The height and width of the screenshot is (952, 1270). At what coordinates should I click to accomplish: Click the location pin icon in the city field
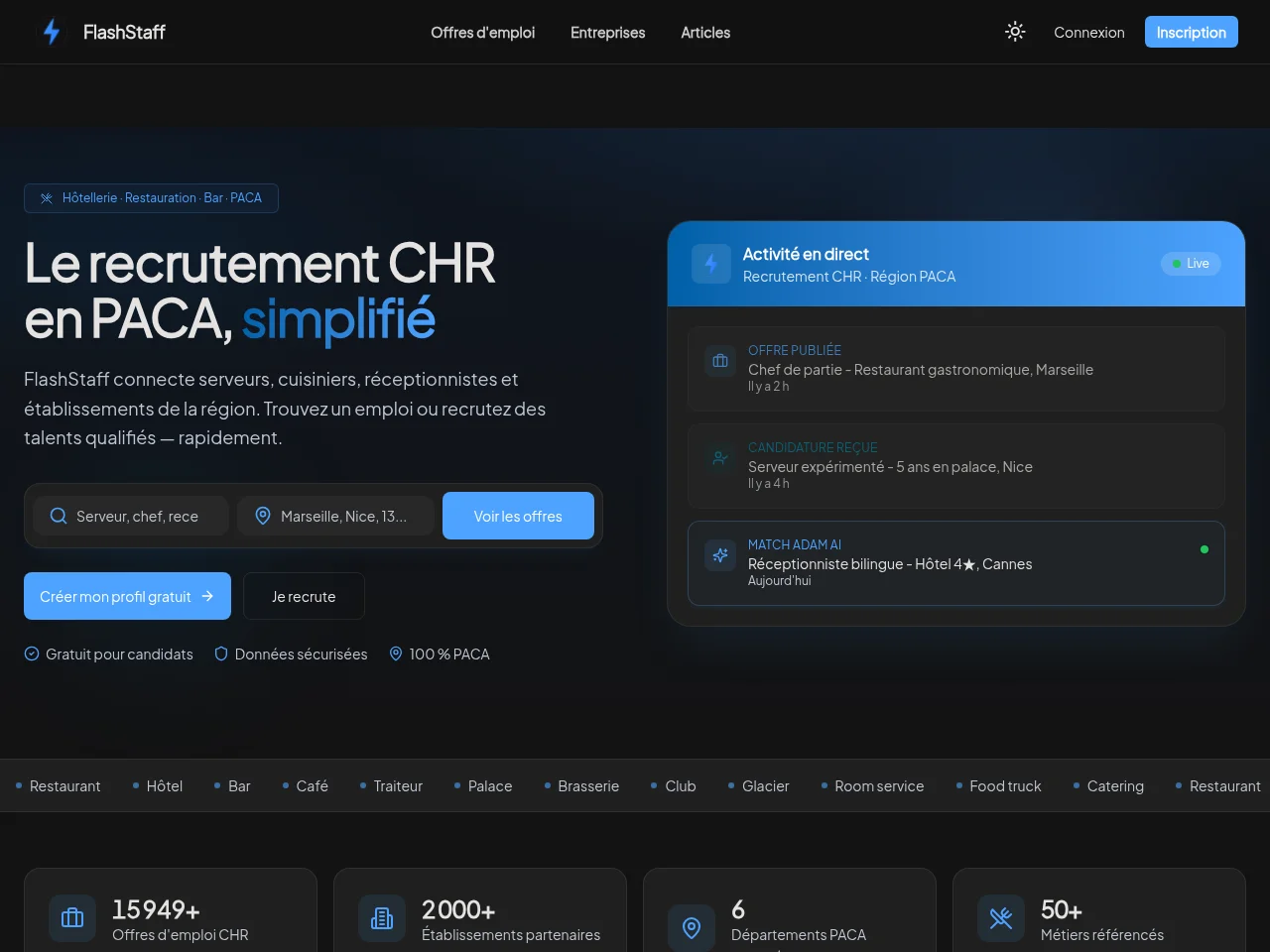(x=263, y=516)
